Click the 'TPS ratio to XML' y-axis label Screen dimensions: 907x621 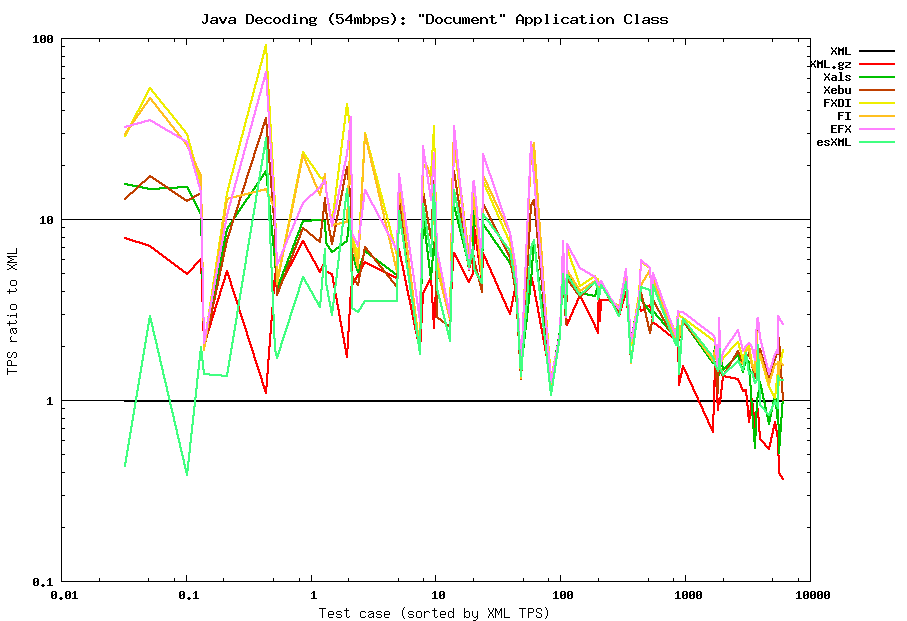point(13,310)
